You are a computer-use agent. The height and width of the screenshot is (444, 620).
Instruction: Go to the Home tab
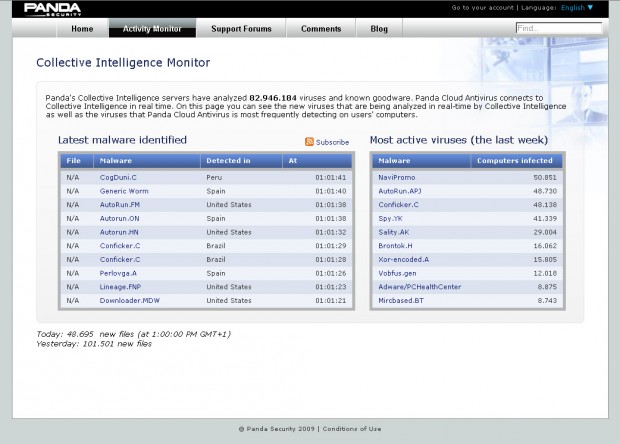(x=82, y=28)
